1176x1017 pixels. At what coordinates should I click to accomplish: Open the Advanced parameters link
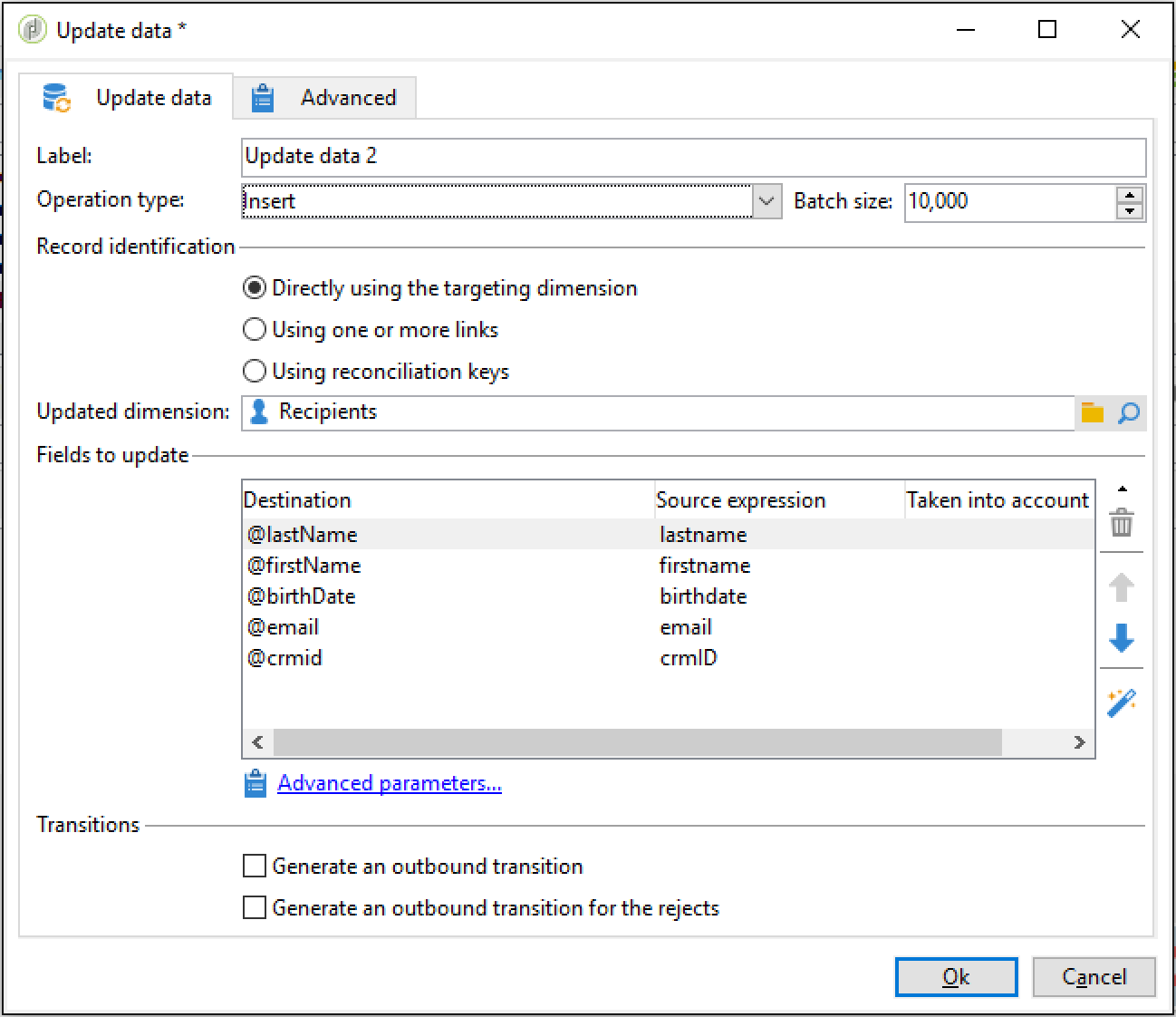point(390,783)
